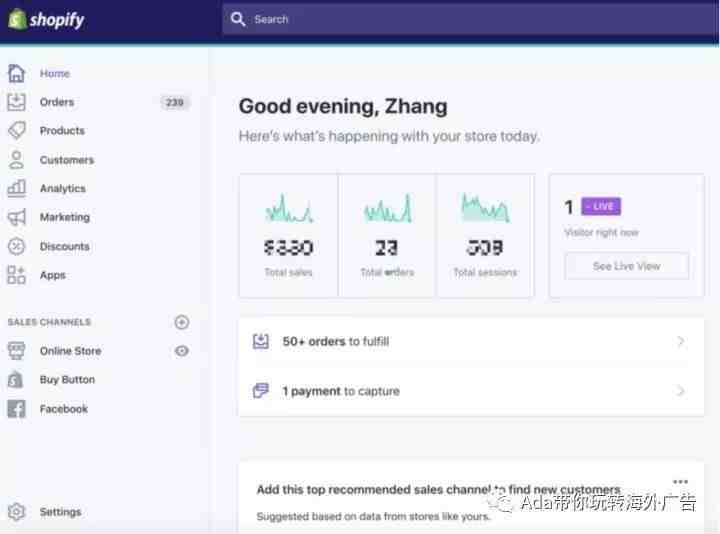Click the SALES CHANNELS heading

pos(49,322)
